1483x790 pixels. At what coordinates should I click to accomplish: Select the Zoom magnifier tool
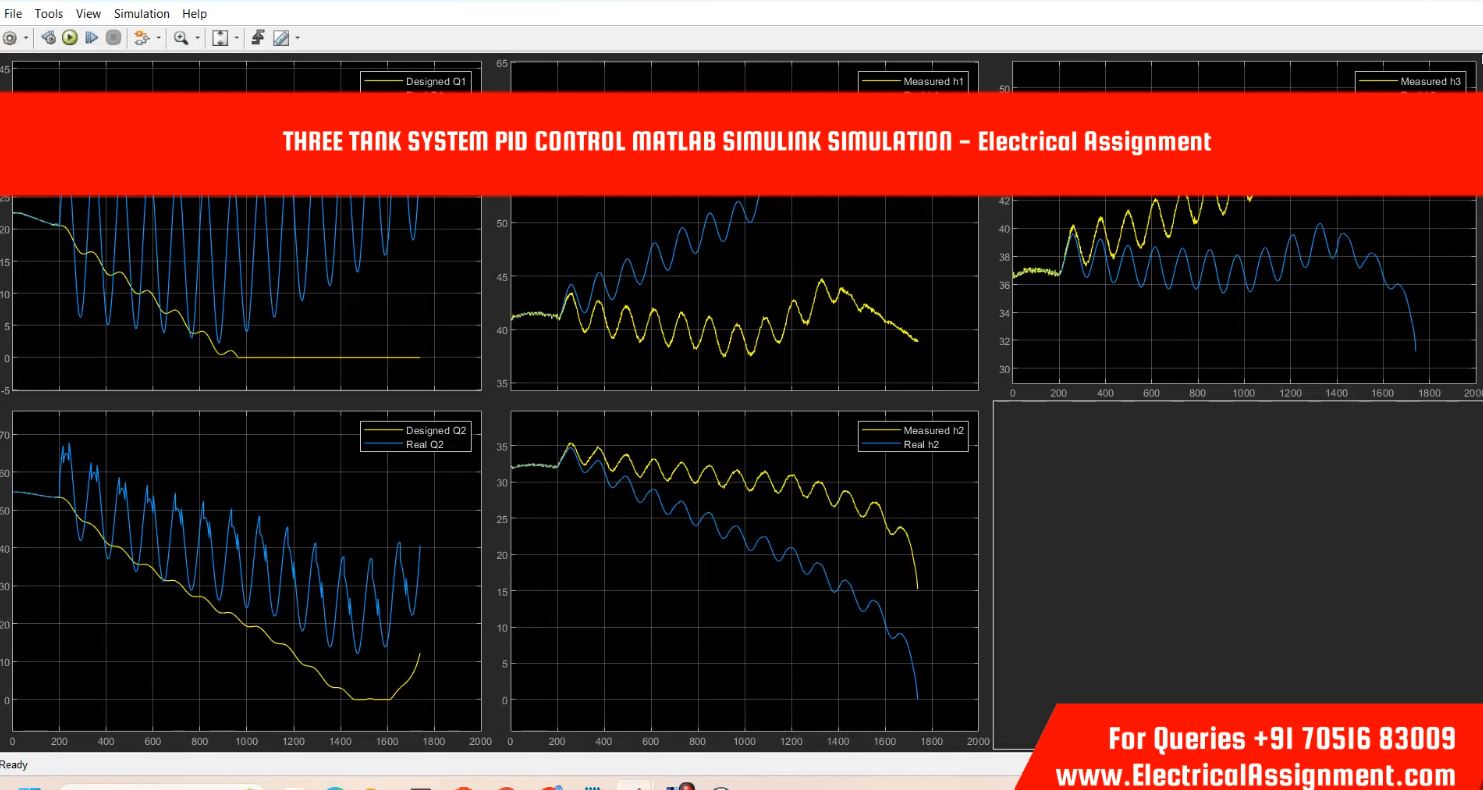coord(181,38)
